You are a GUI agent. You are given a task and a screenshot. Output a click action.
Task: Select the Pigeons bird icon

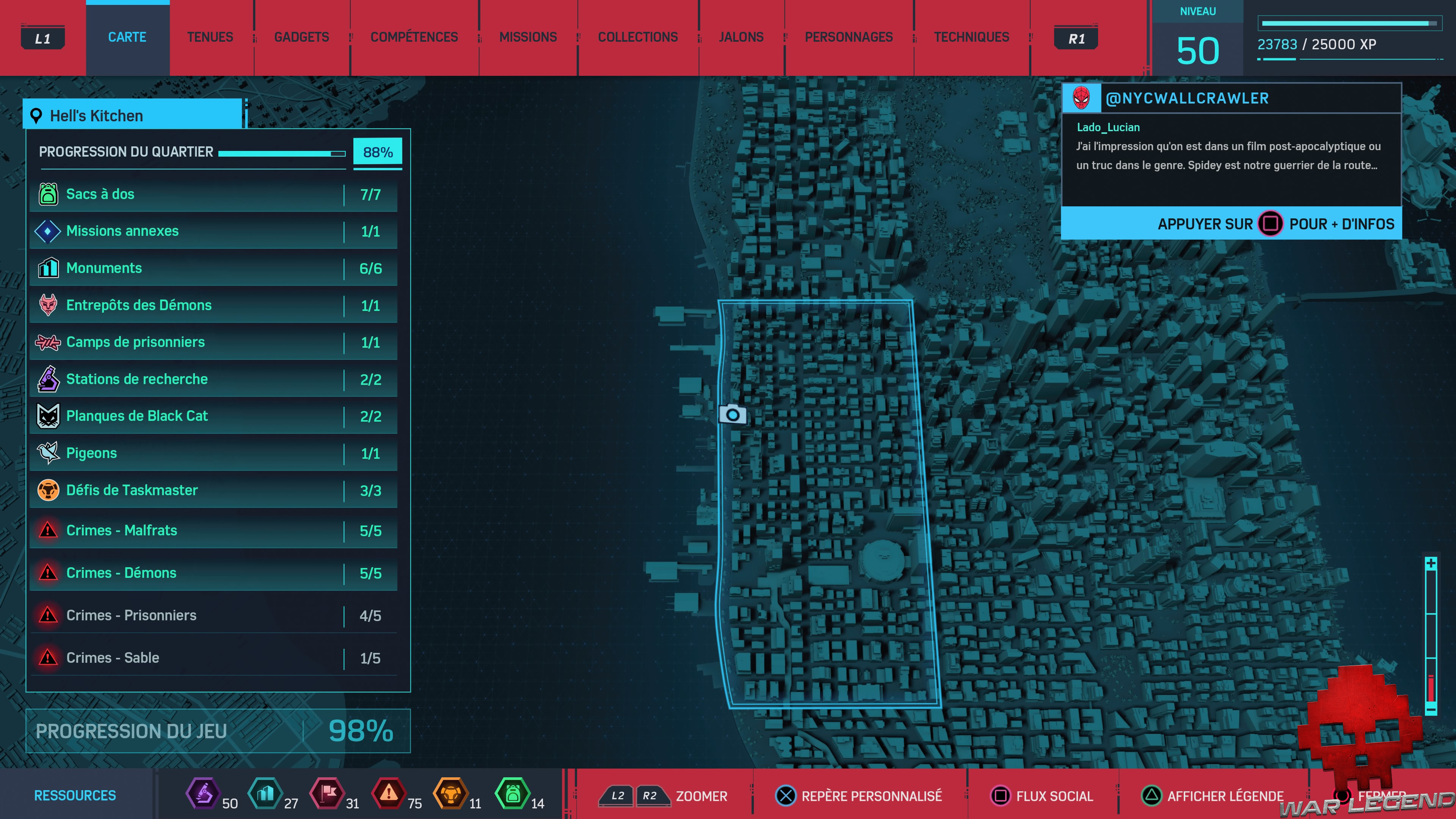click(48, 453)
